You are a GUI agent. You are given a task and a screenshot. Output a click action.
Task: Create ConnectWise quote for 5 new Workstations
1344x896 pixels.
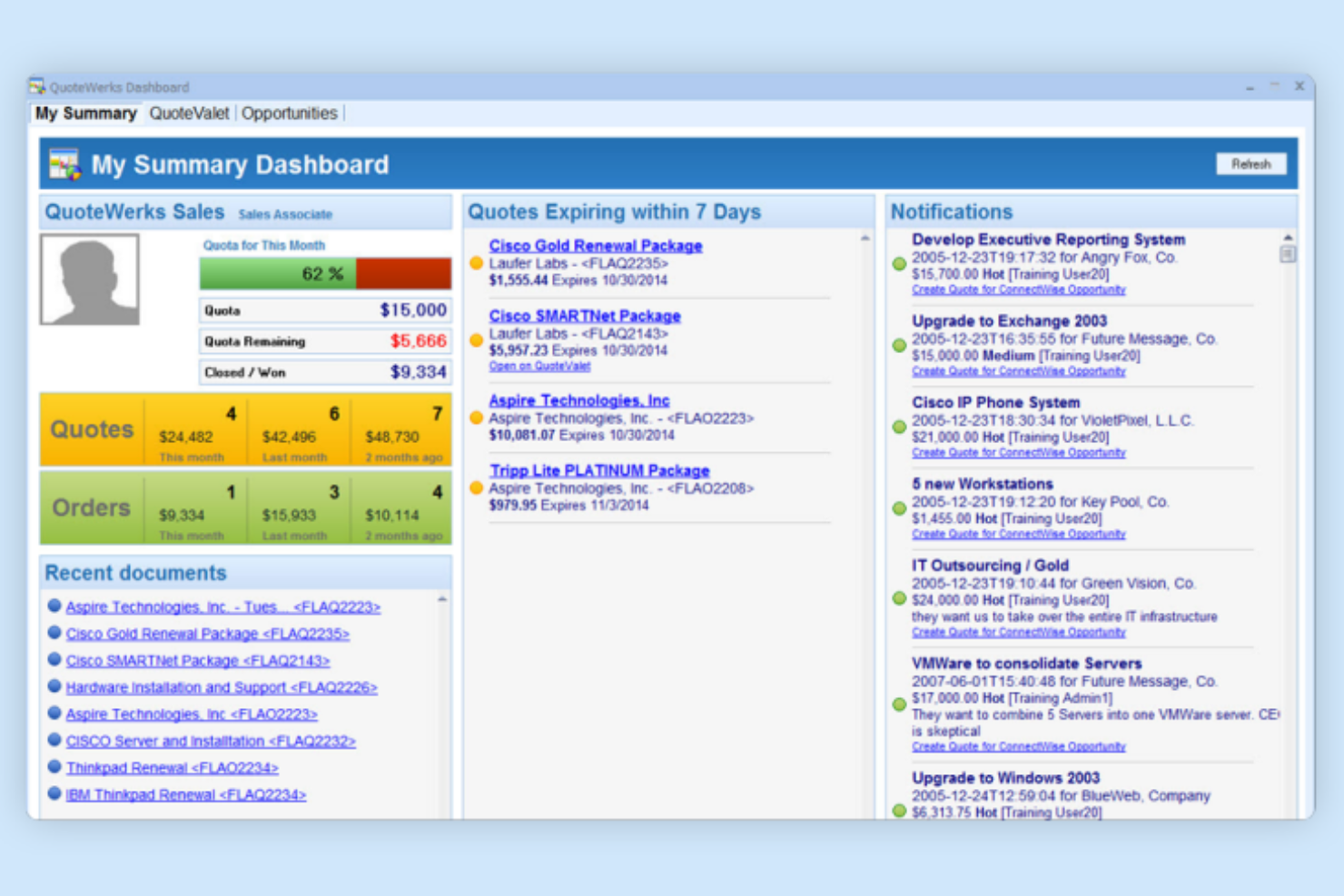(1019, 534)
